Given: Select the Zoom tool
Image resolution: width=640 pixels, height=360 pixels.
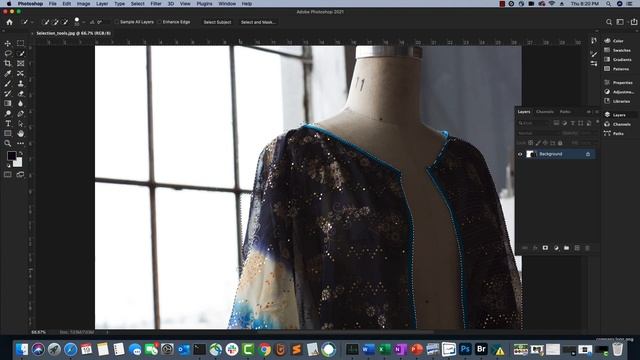Looking at the screenshot, I should tap(8, 143).
